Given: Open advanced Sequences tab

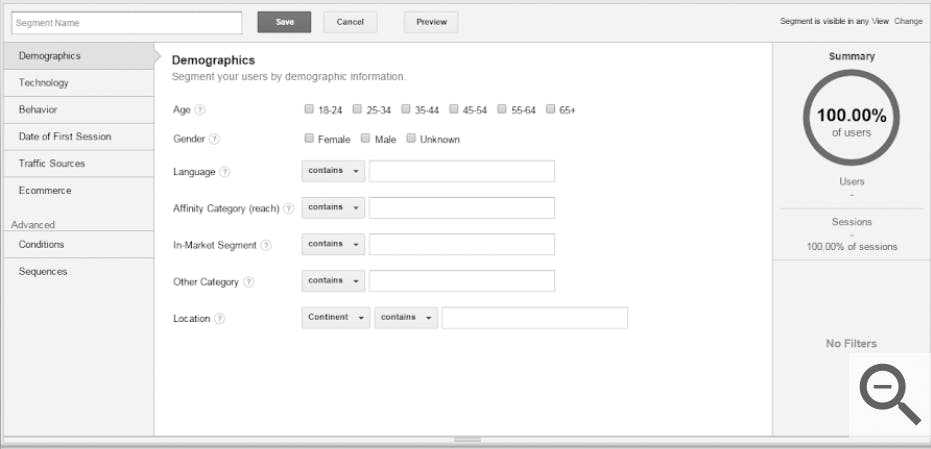Looking at the screenshot, I should coord(79,271).
